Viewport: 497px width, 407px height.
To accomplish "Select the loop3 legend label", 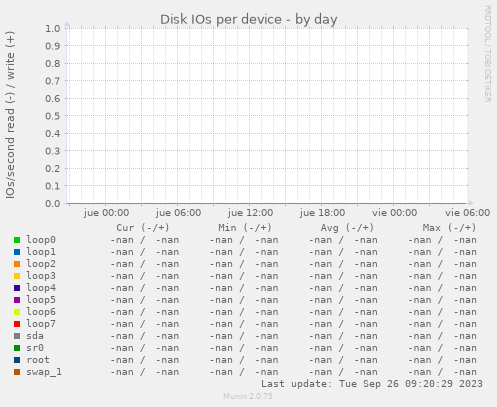I will tap(41, 276).
